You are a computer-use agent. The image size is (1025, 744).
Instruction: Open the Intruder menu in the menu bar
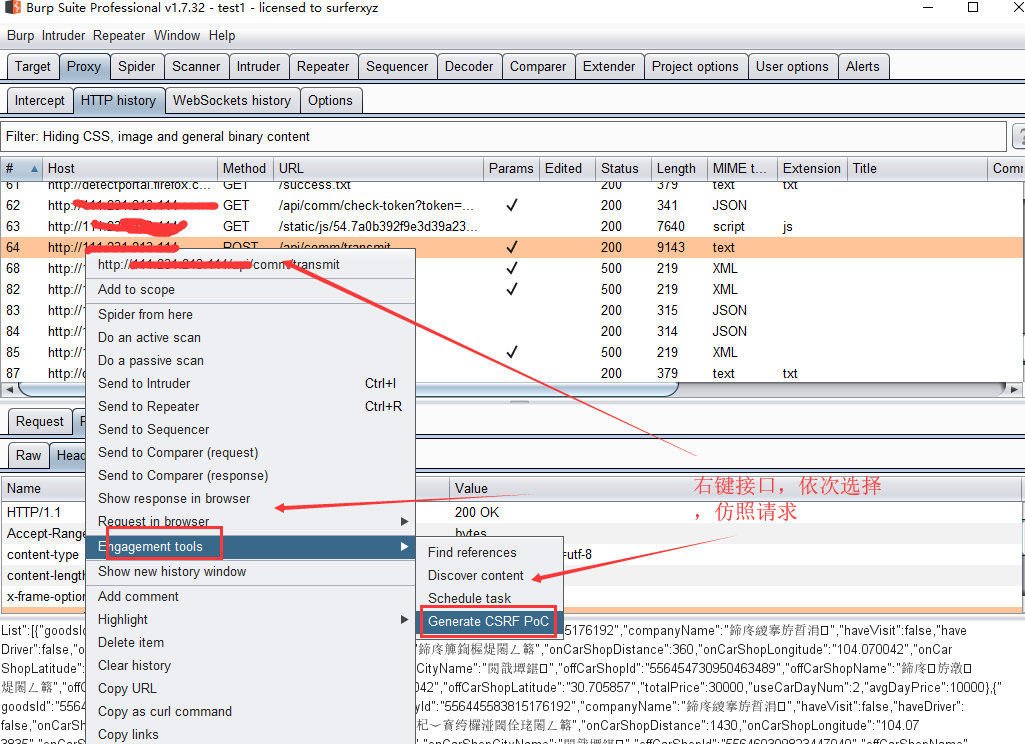click(x=63, y=35)
